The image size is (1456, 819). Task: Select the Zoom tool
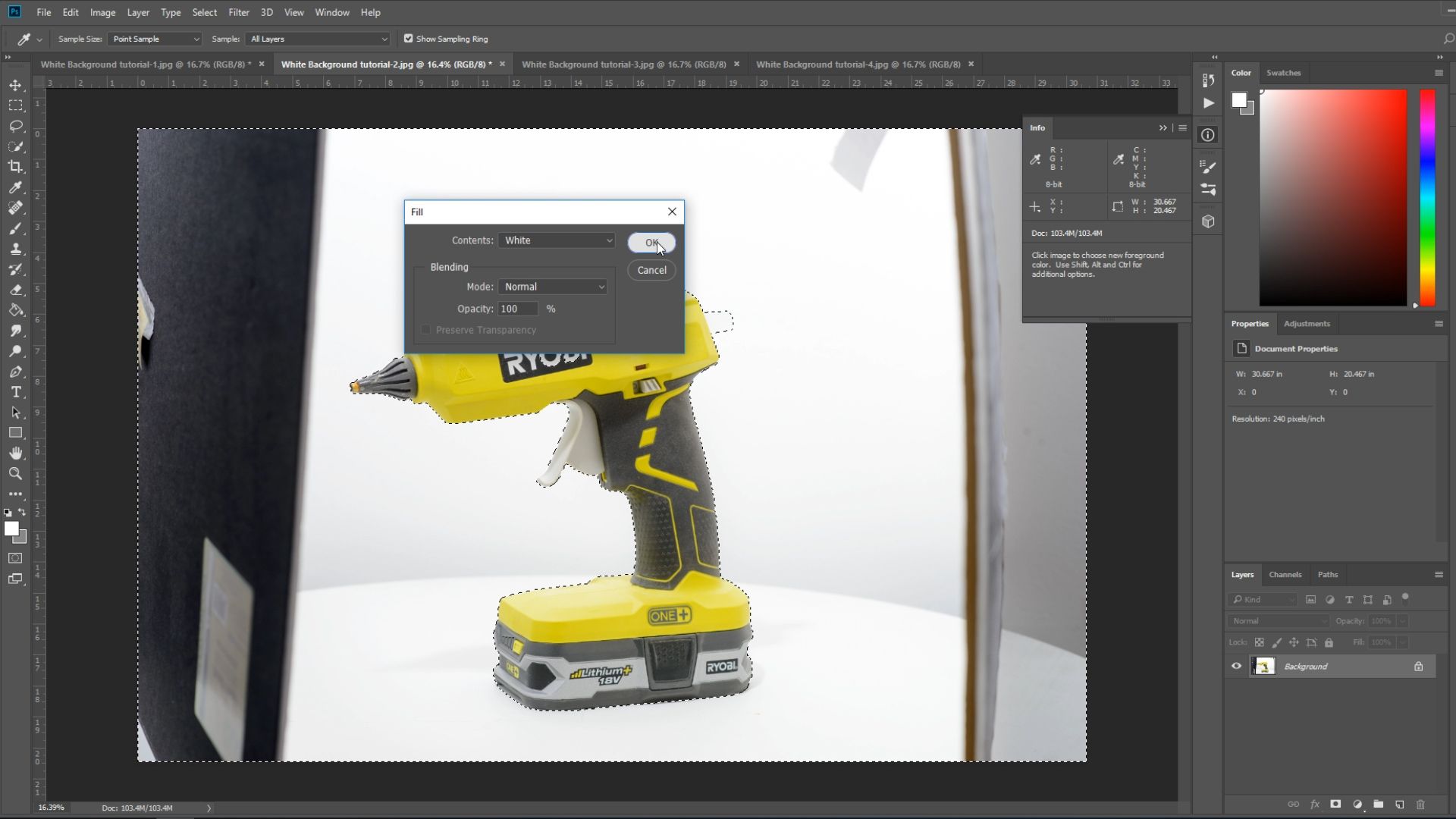(x=15, y=474)
